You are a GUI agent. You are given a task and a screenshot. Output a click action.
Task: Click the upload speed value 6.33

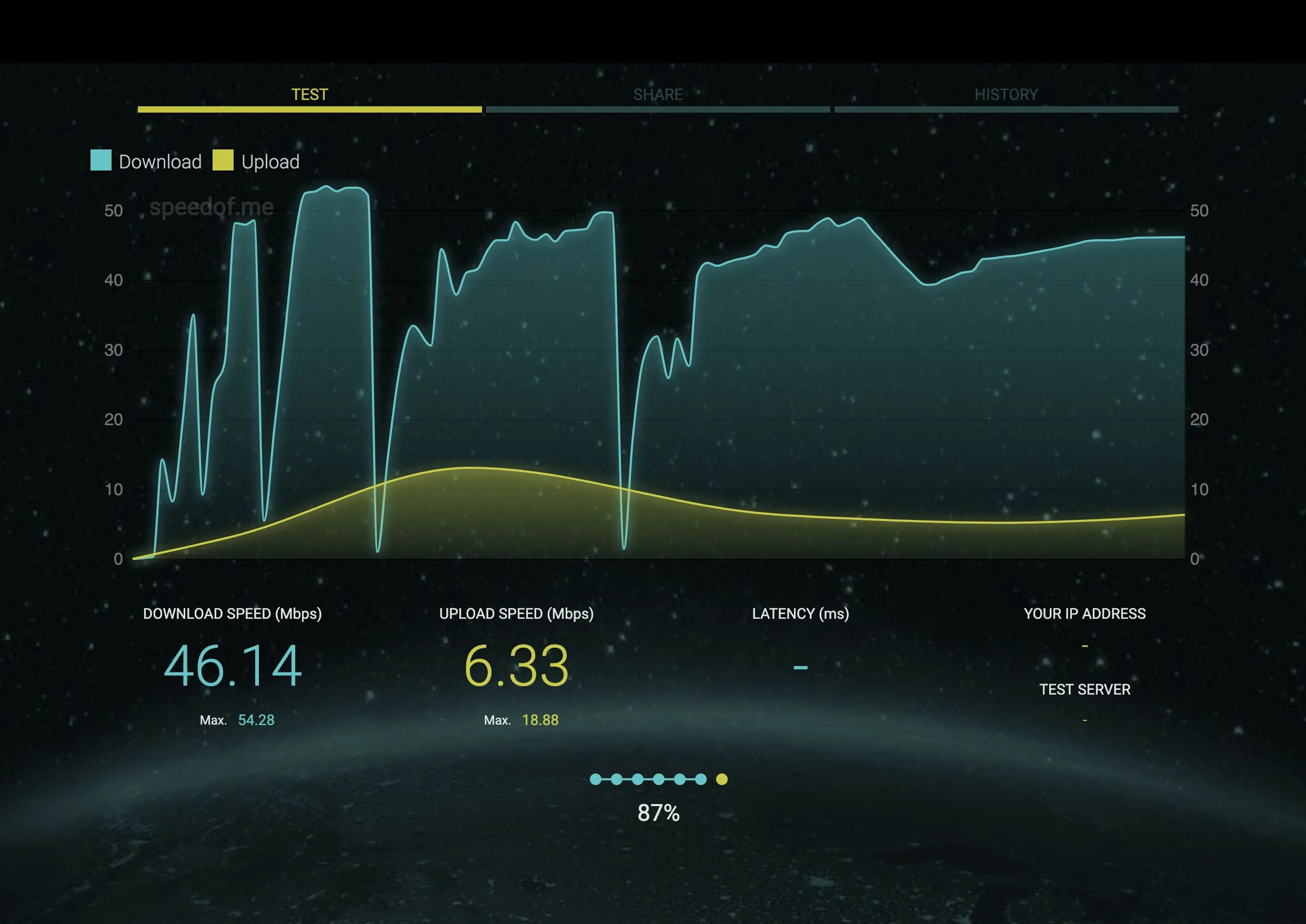(x=517, y=666)
